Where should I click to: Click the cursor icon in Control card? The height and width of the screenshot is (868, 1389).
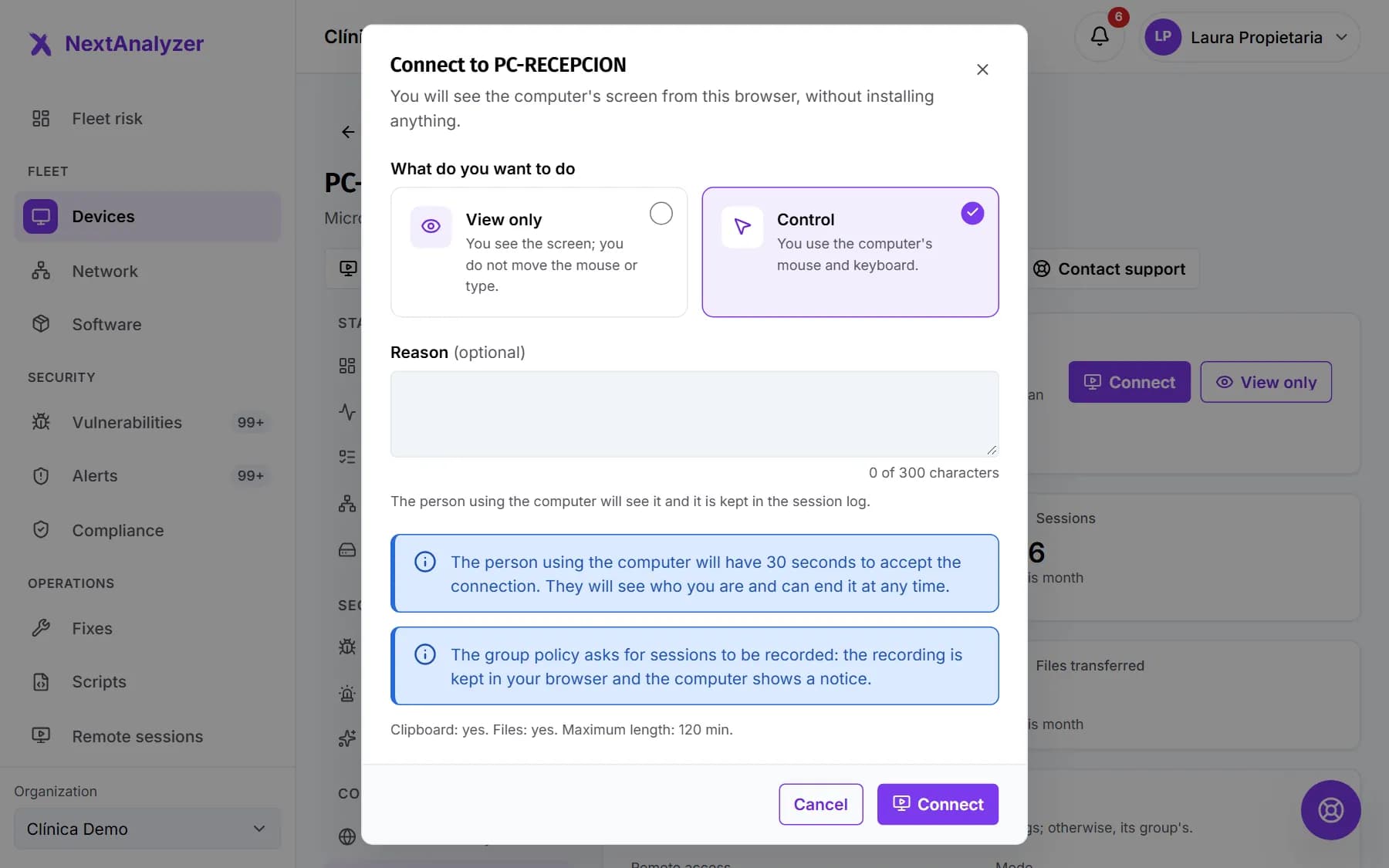tap(742, 226)
